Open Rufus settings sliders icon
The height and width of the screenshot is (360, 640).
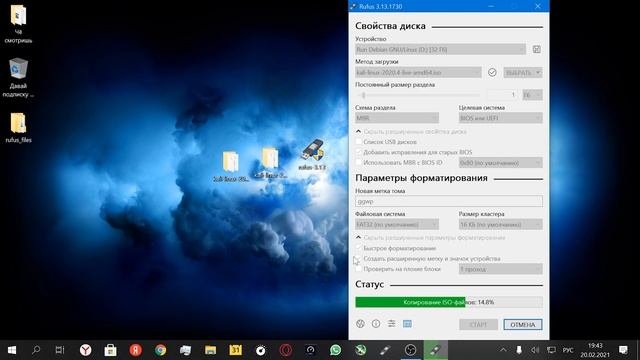coord(391,324)
